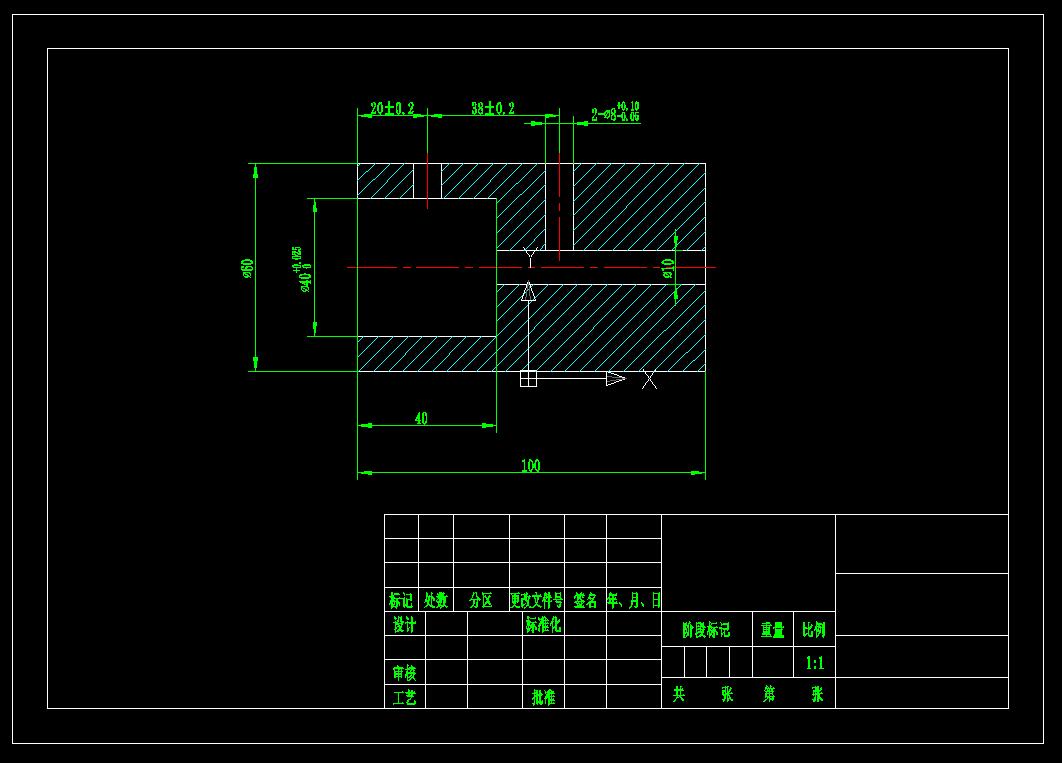Click the 100 overall length dimension
The height and width of the screenshot is (763, 1062).
[530, 465]
